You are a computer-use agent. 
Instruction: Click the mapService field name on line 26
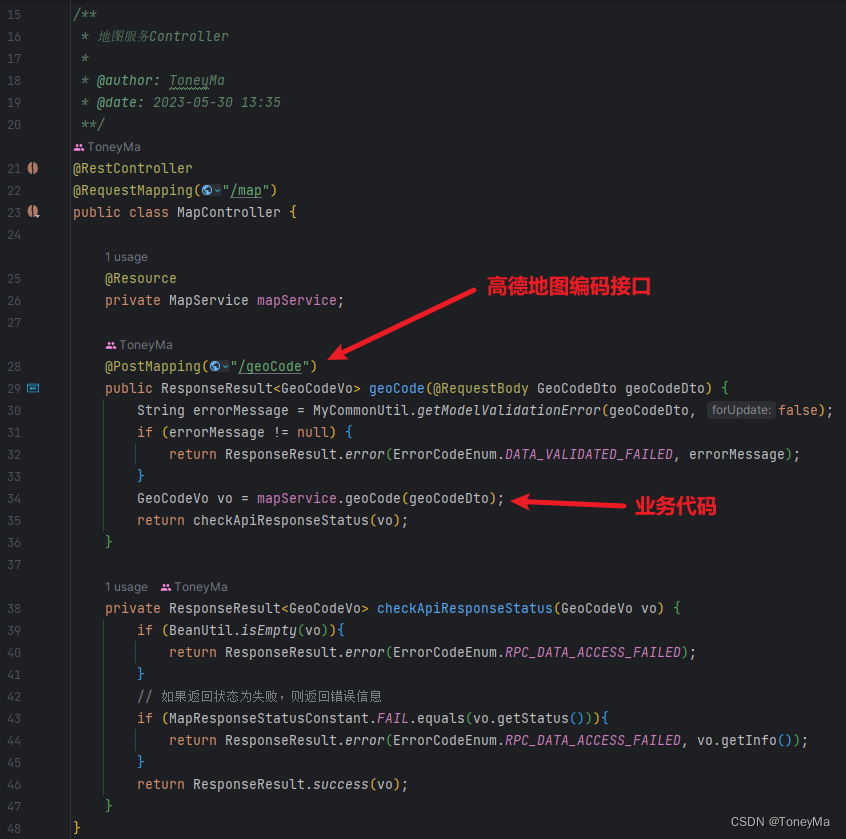click(x=297, y=301)
